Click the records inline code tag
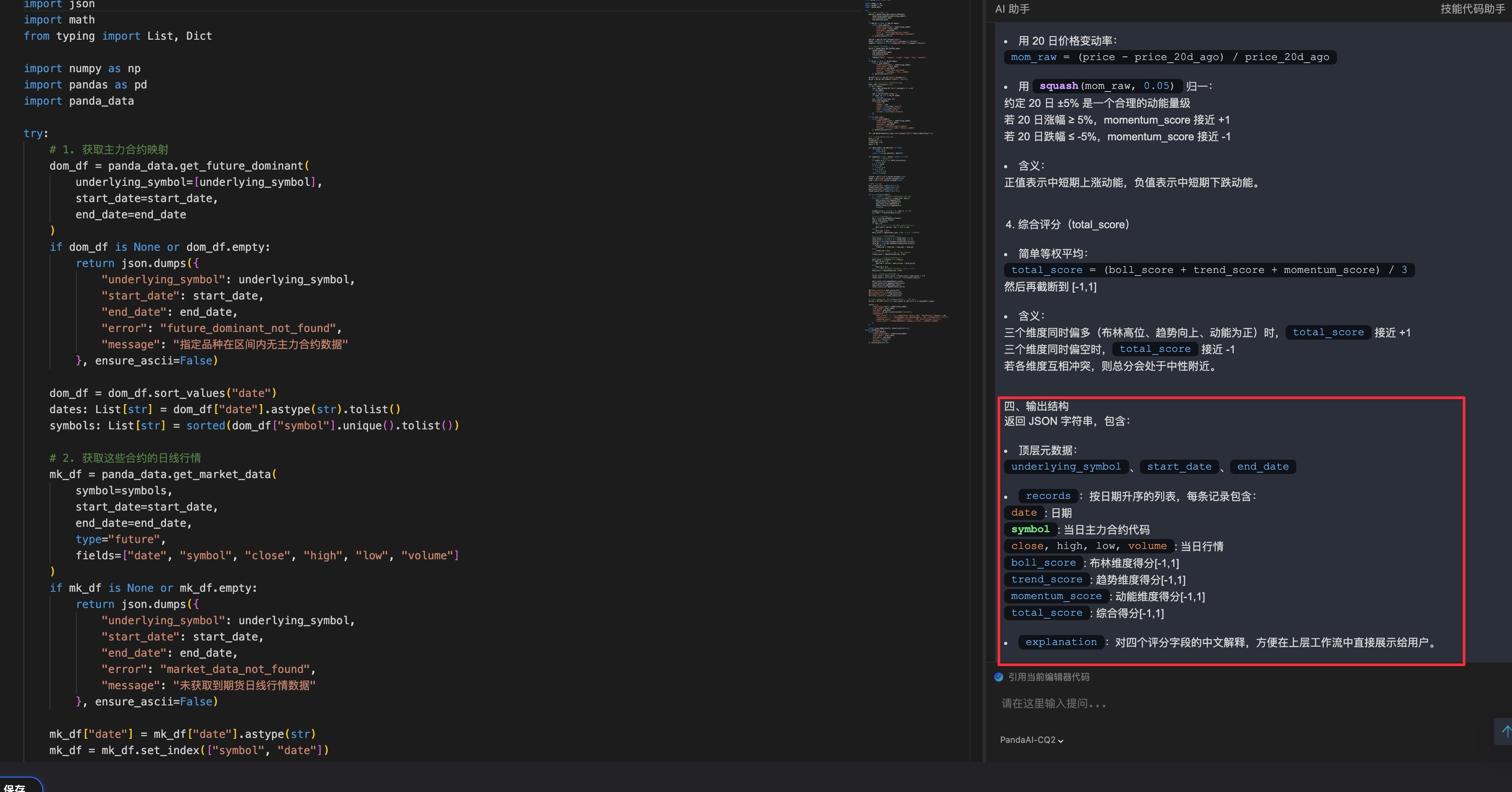The image size is (1512, 792). pyautogui.click(x=1048, y=496)
